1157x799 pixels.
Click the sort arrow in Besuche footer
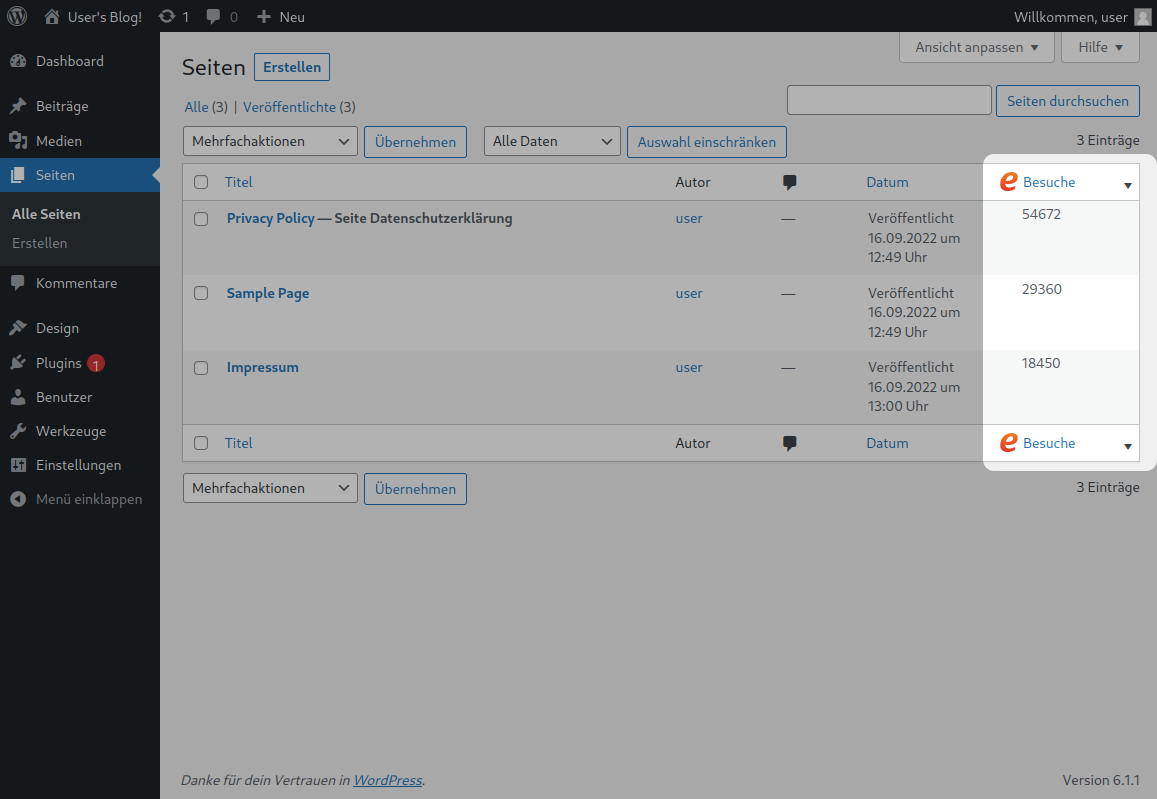(1127, 446)
